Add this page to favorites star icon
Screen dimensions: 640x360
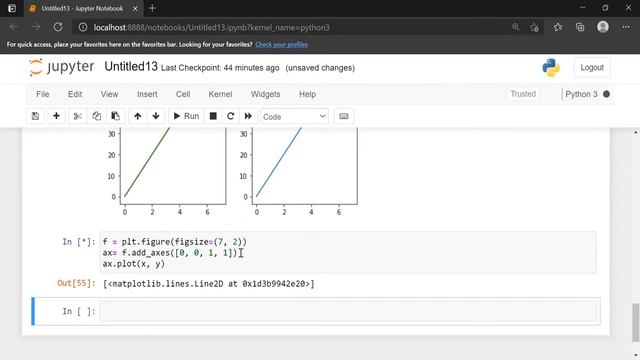tap(534, 27)
